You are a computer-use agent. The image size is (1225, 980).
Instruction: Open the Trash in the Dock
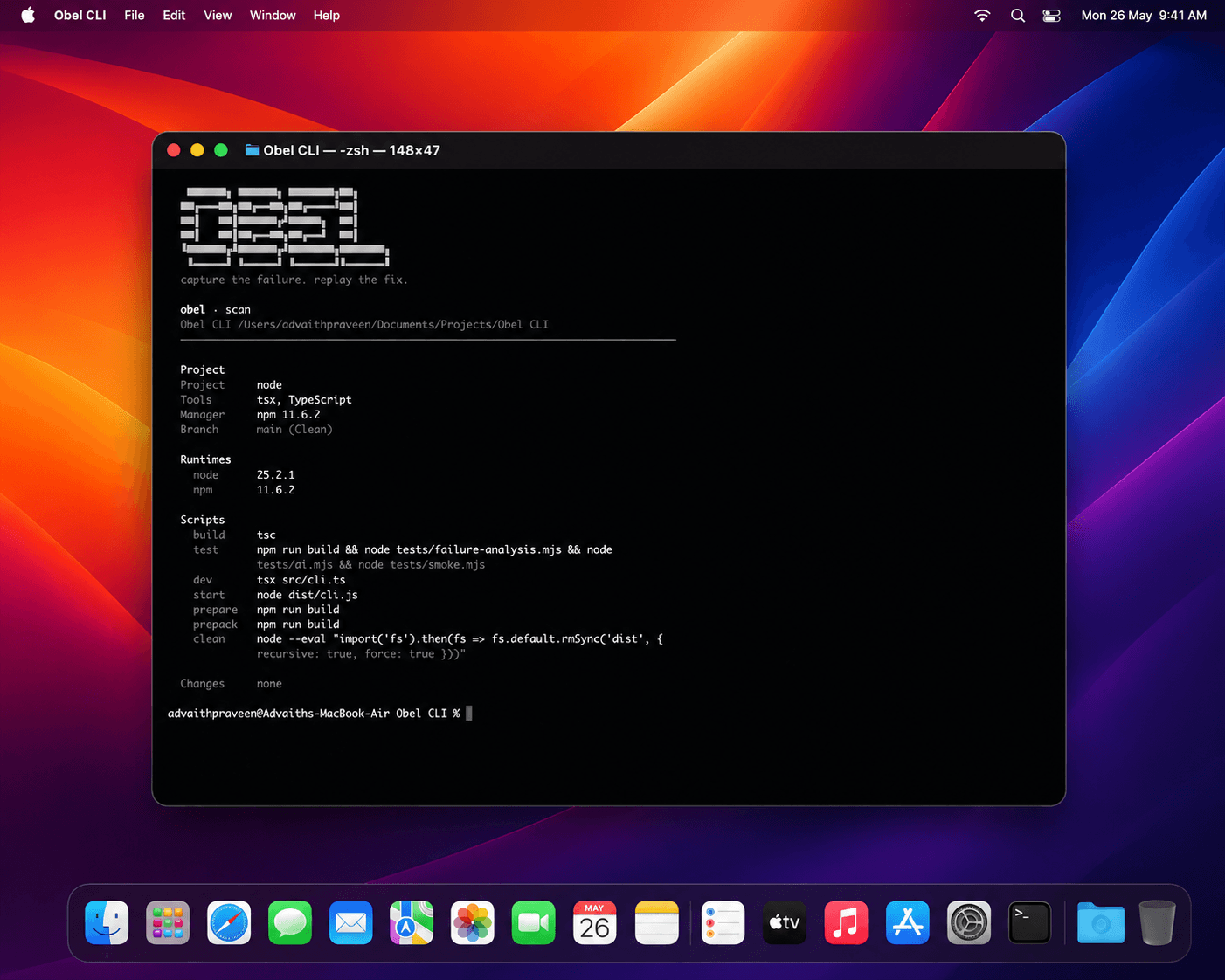click(1157, 923)
